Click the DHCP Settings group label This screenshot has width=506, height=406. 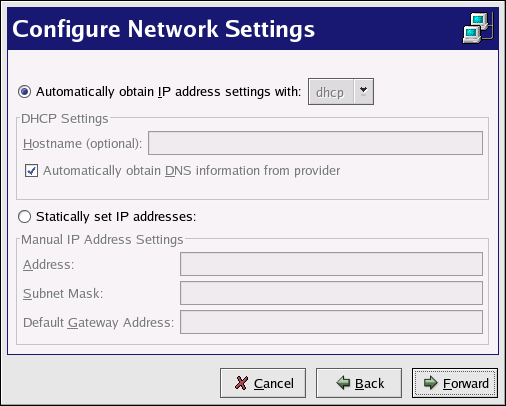click(x=65, y=119)
